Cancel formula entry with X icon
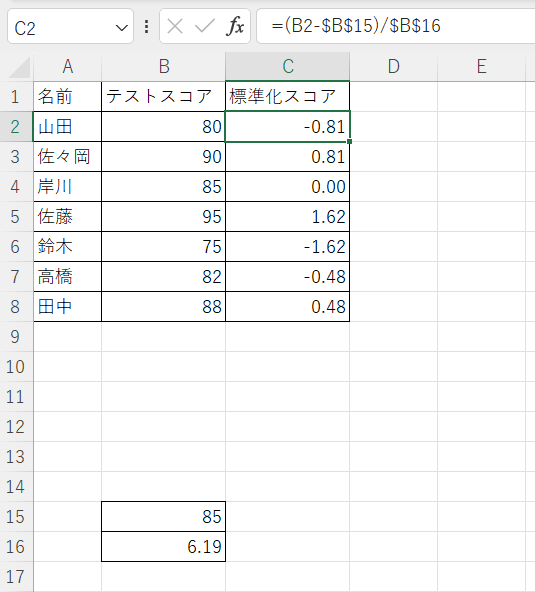535x592 pixels. click(175, 26)
